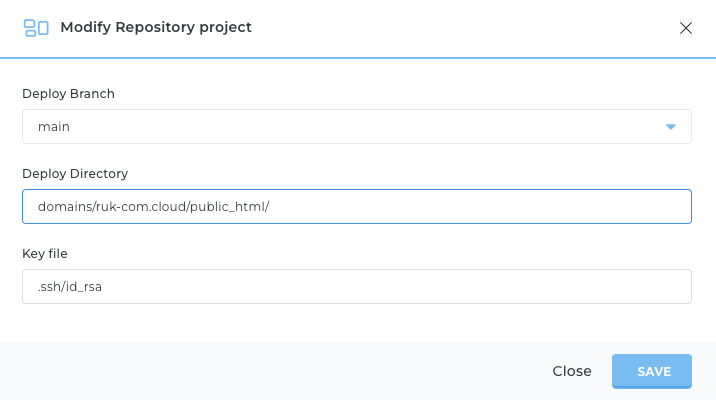Click the 'Modify Repository project' title
Image resolution: width=716 pixels, height=400 pixels.
click(x=156, y=27)
